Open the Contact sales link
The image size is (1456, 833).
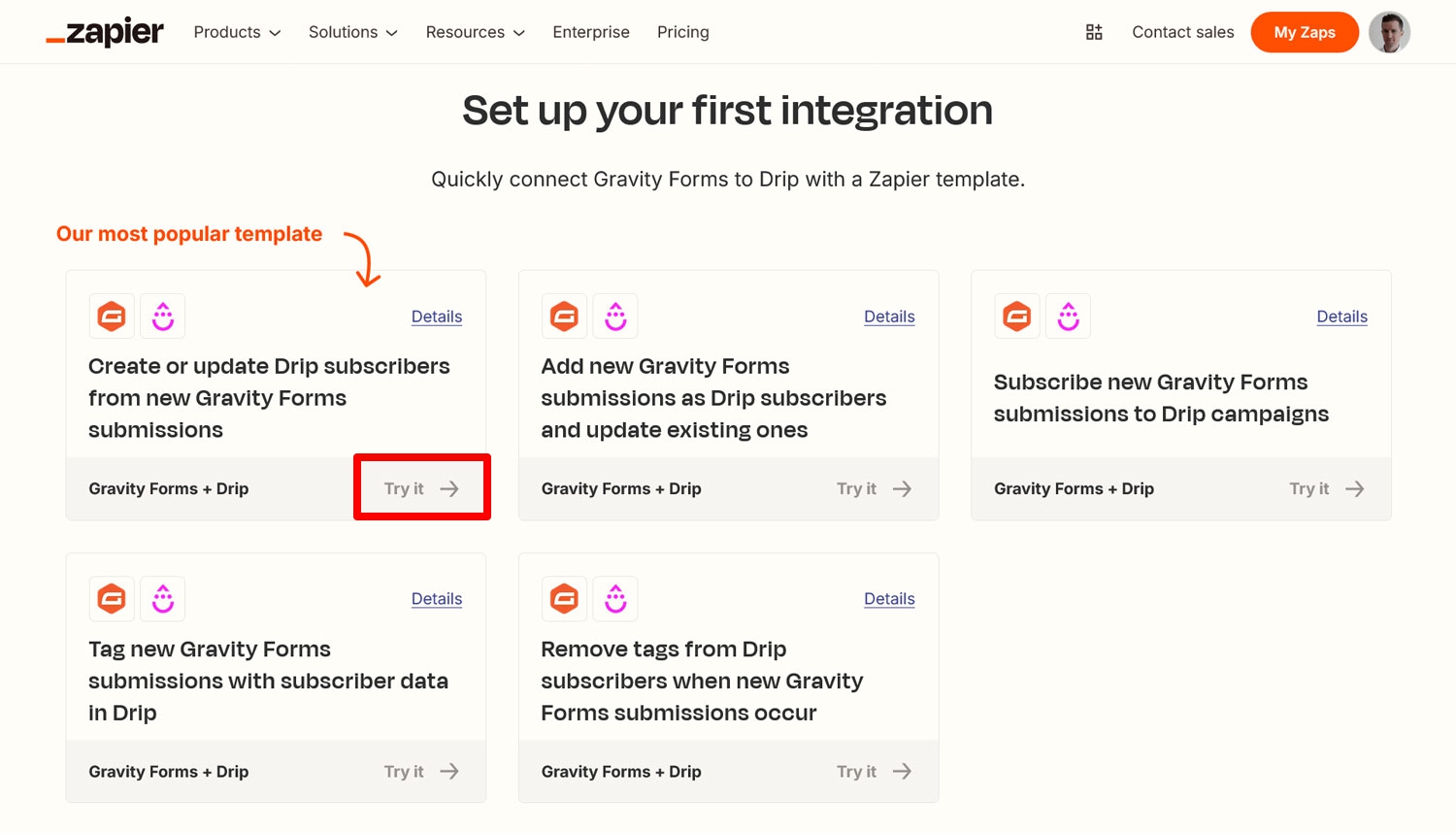click(x=1182, y=32)
